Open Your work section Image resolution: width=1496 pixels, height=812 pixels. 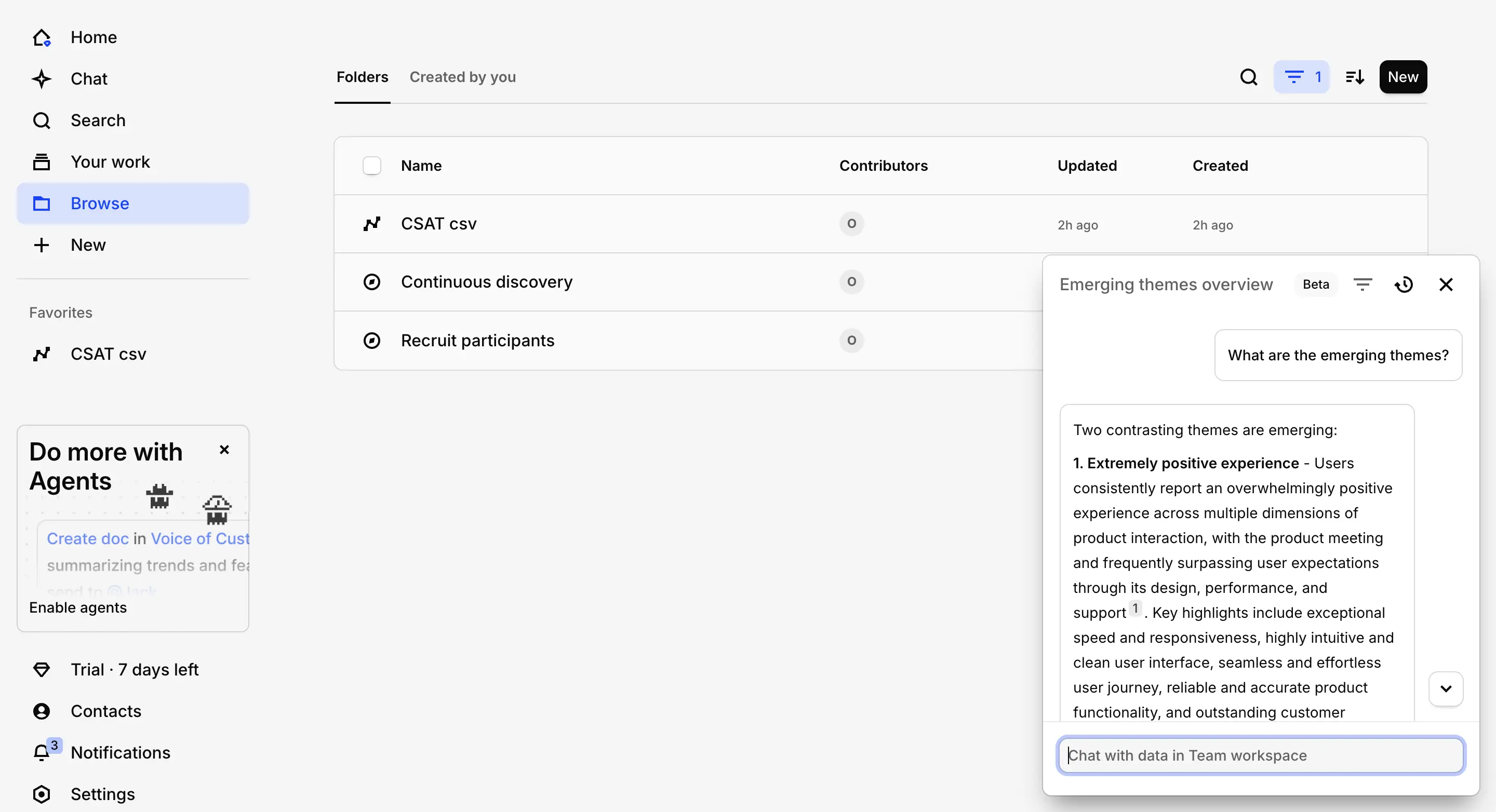point(110,161)
